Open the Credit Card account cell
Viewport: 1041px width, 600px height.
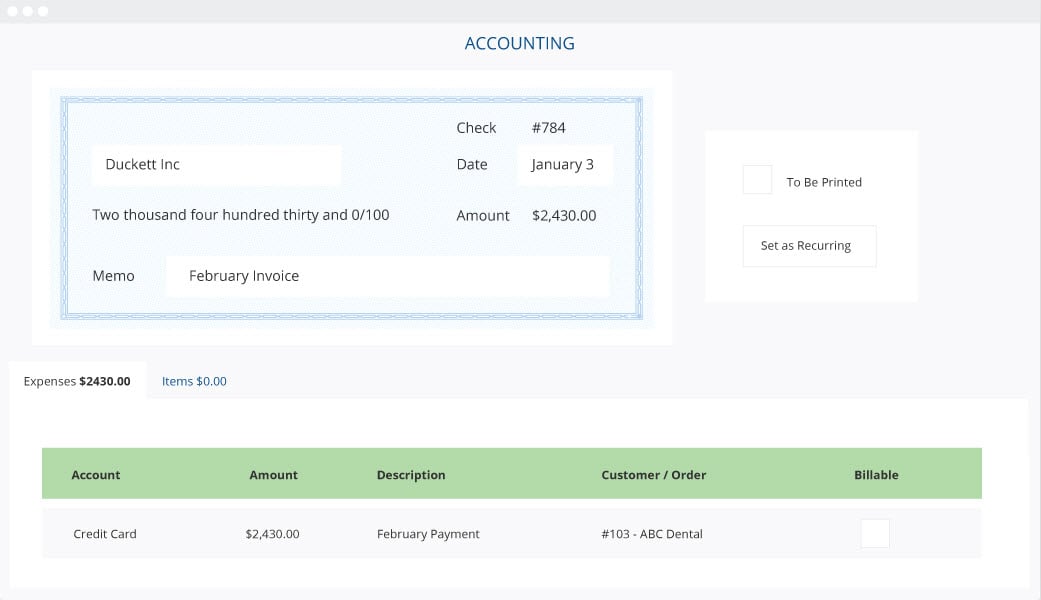click(105, 534)
